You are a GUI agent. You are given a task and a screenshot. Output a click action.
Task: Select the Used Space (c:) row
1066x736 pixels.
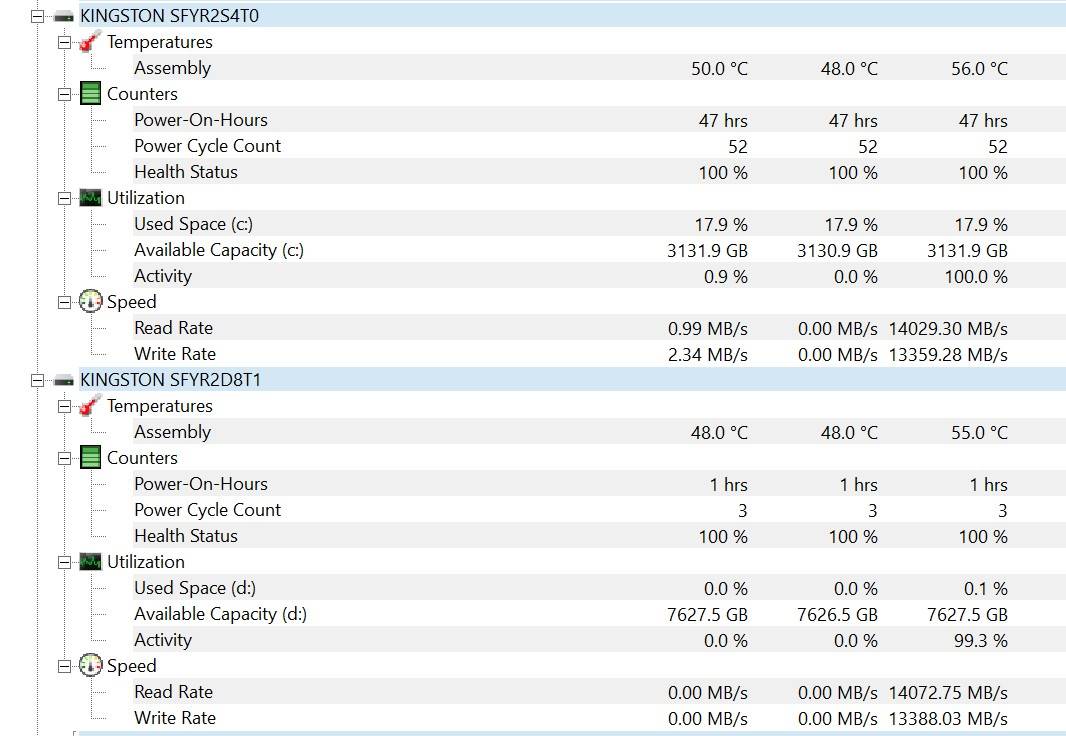(193, 224)
